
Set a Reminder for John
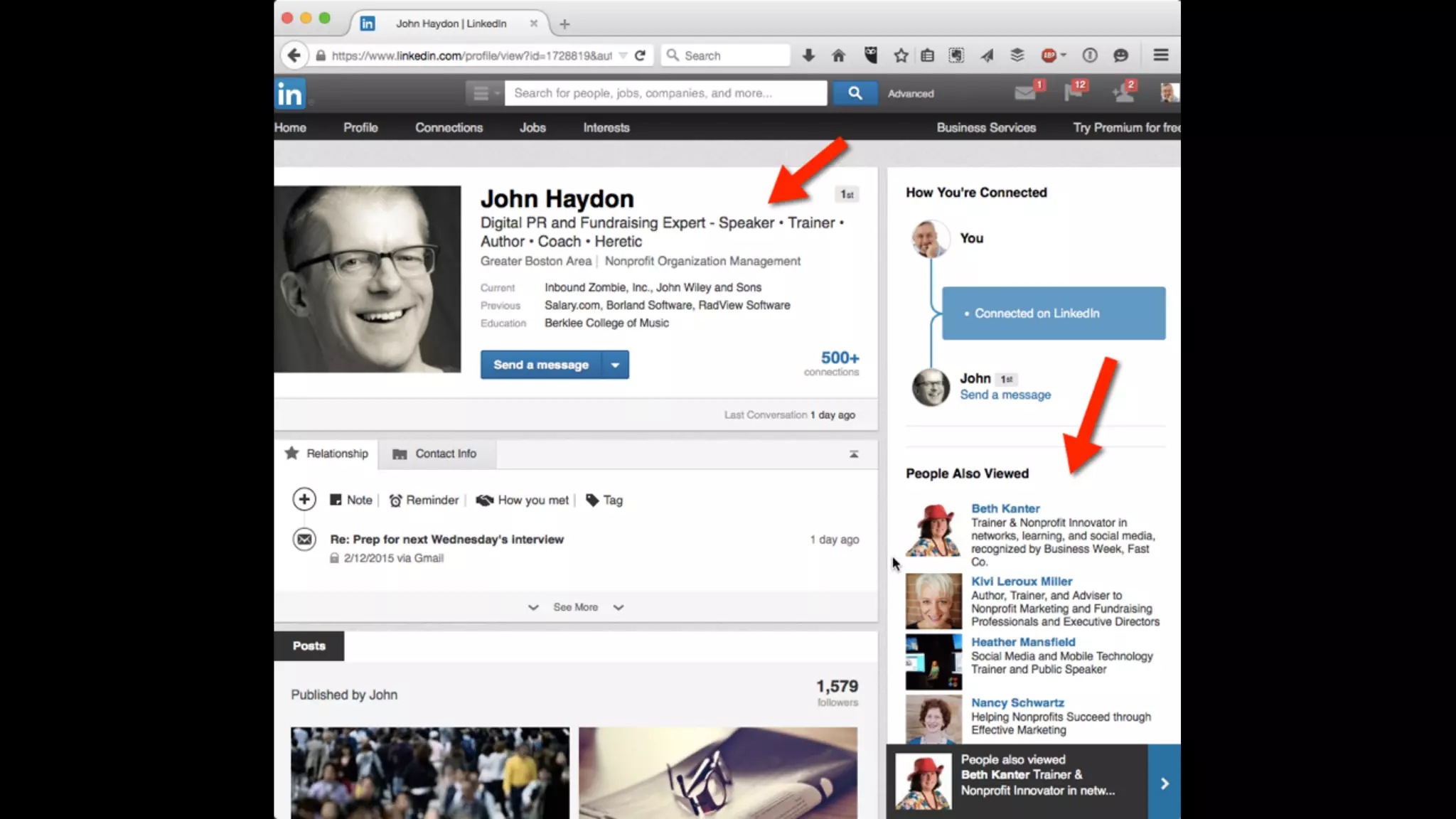[424, 500]
